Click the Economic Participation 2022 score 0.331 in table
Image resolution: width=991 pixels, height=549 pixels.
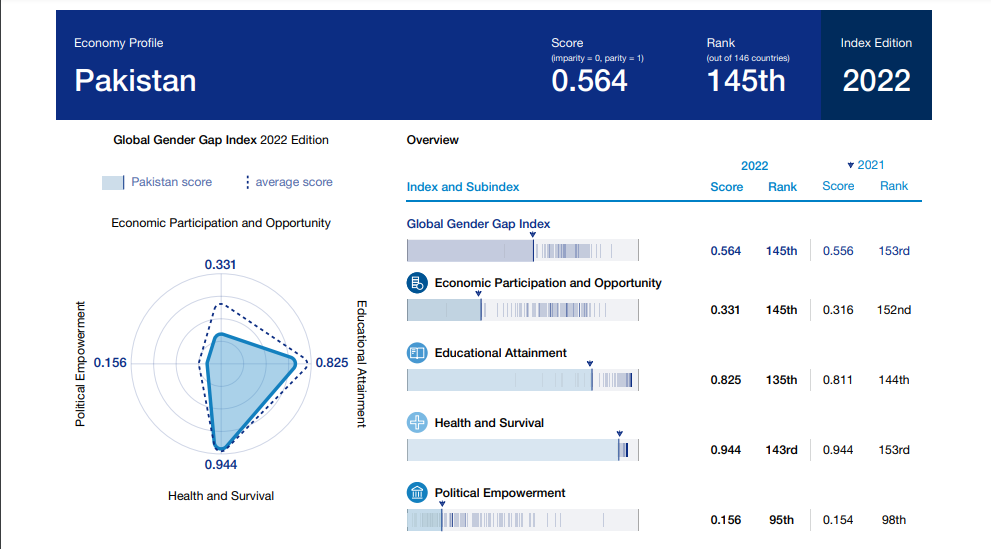pyautogui.click(x=725, y=310)
